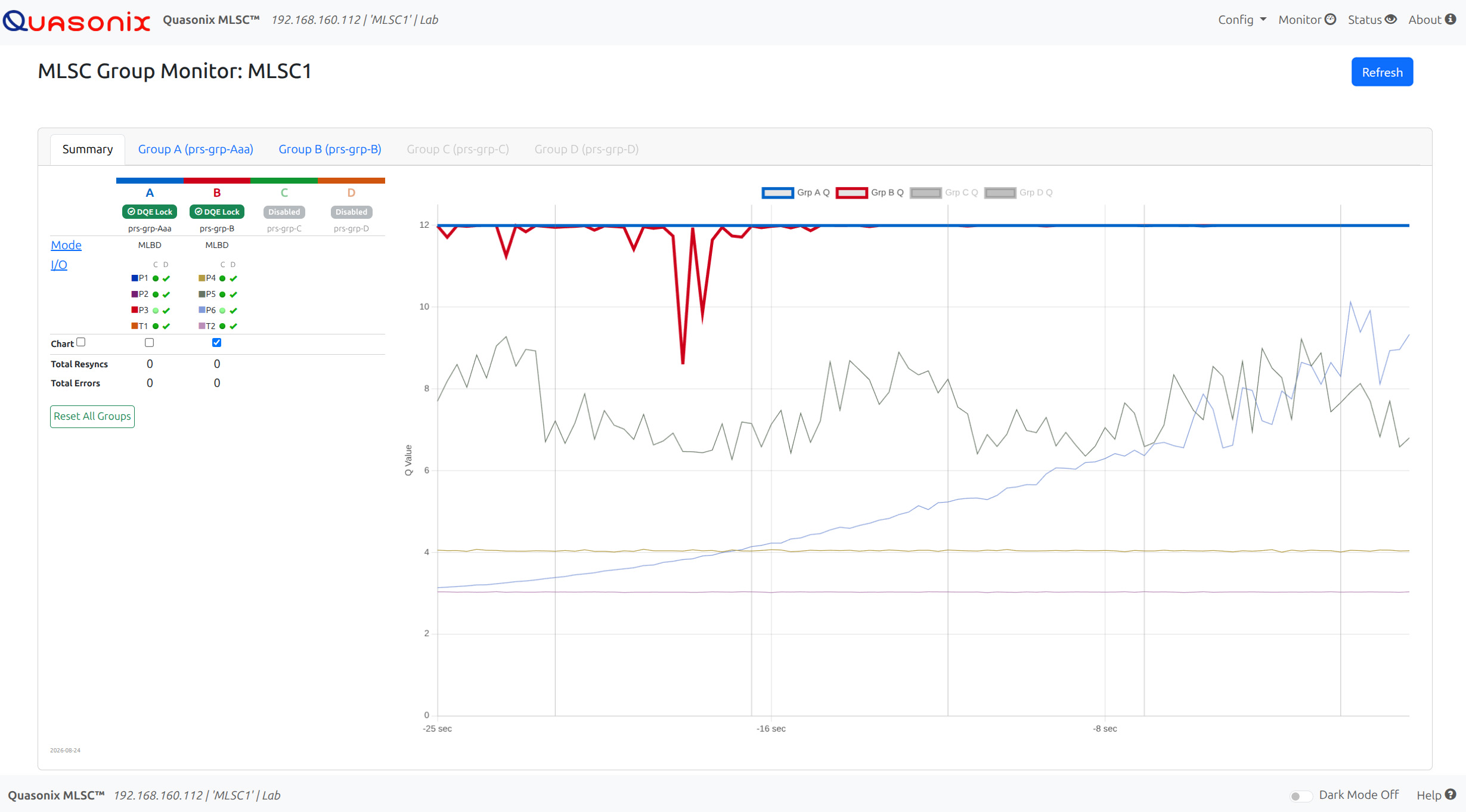Switch to Group B (prs-grp-B) tab

coord(330,149)
